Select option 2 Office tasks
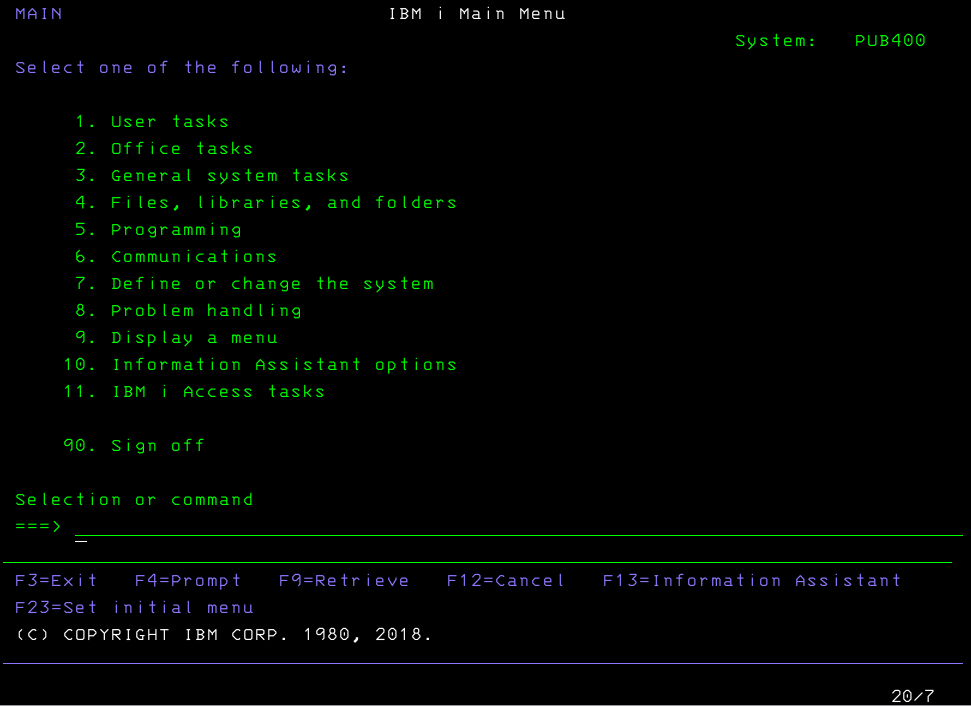This screenshot has height=707, width=971. pyautogui.click(x=164, y=149)
